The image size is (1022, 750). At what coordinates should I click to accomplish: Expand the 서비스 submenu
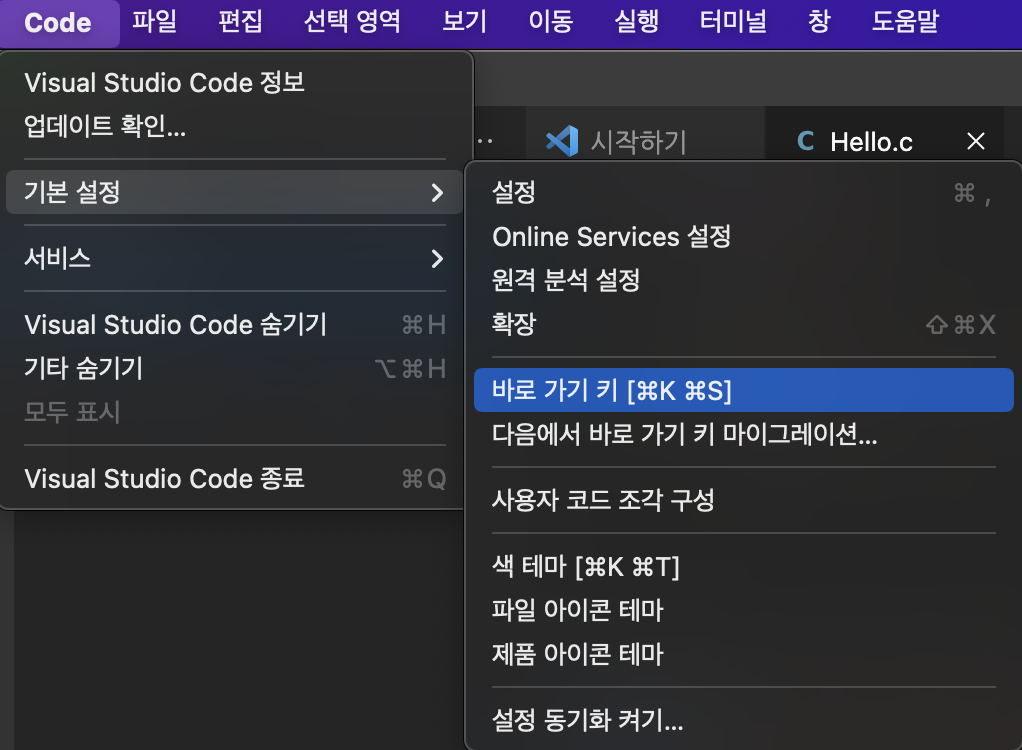coord(235,259)
